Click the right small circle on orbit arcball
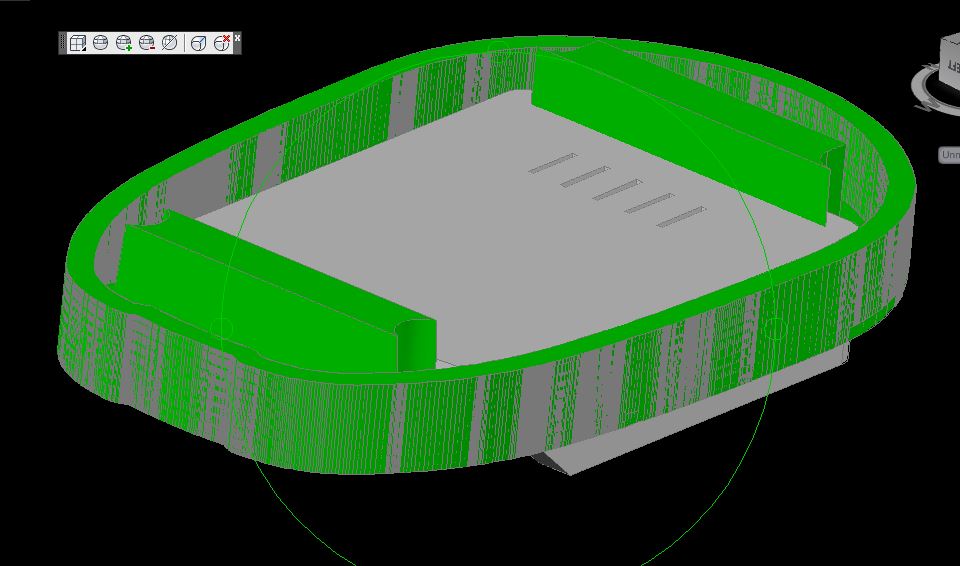 pos(773,327)
